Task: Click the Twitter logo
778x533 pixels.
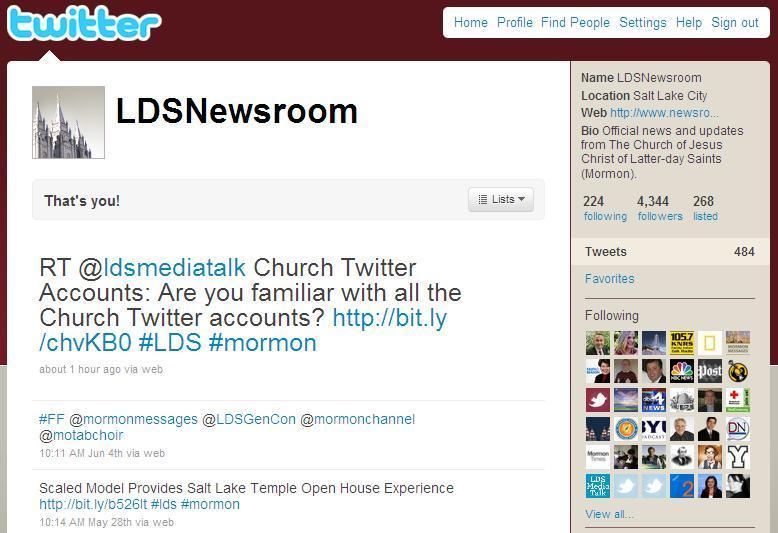Action: pos(84,23)
